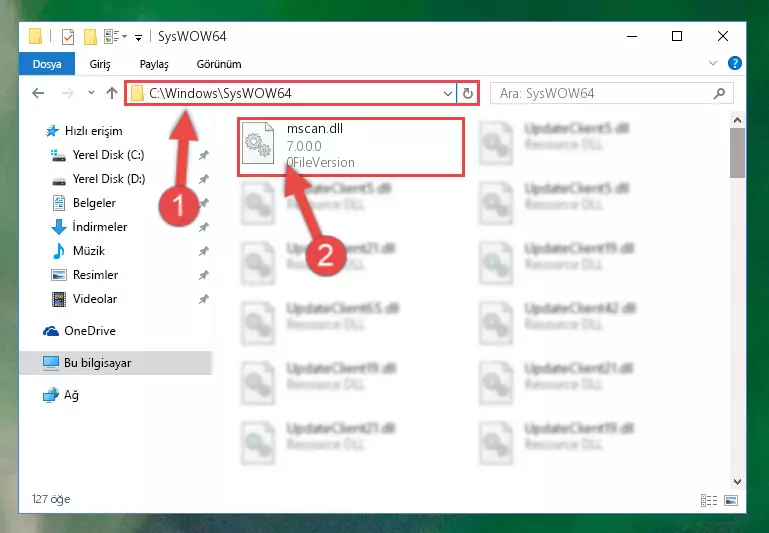Screen dimensions: 769x533
Task: Open Resimler folder in sidebar
Action: 95,275
